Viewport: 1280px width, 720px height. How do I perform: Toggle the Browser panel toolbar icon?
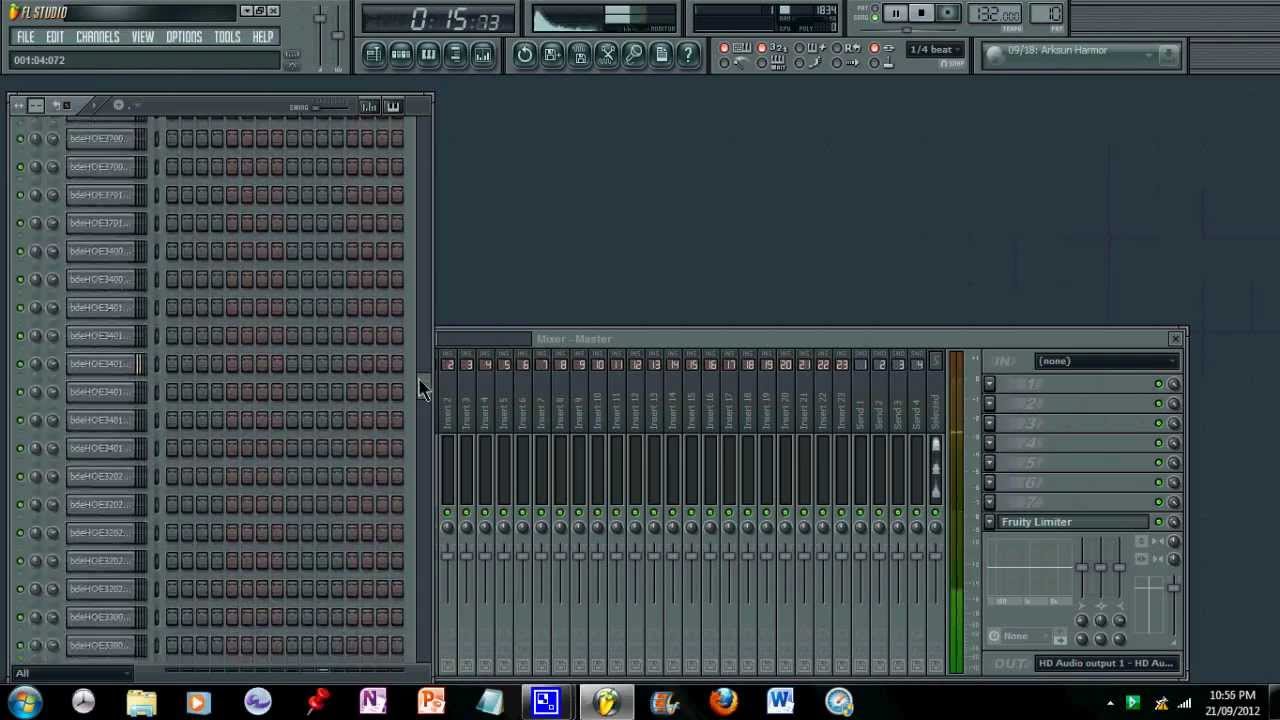click(x=455, y=54)
